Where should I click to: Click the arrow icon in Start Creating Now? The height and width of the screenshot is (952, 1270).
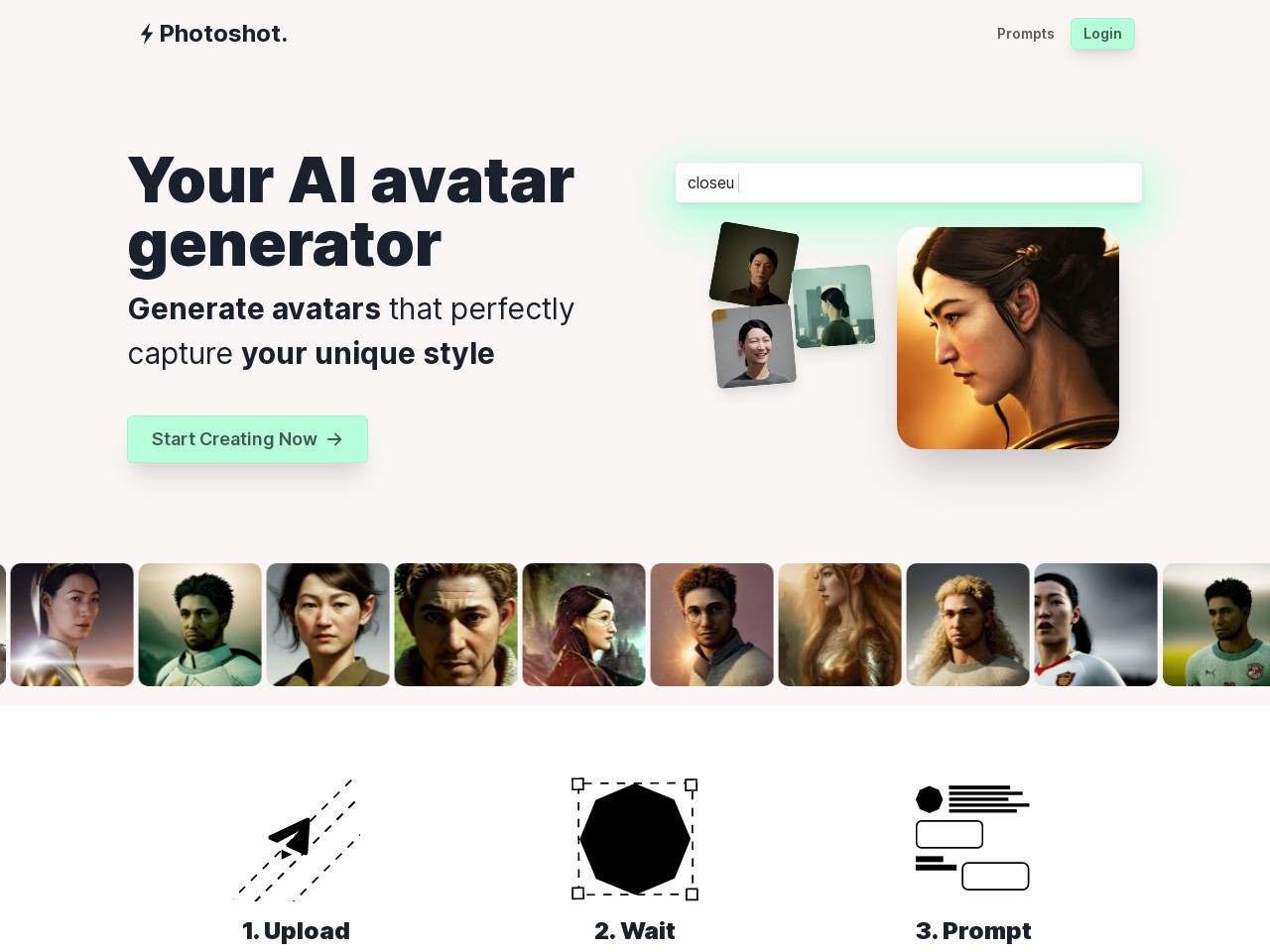334,439
